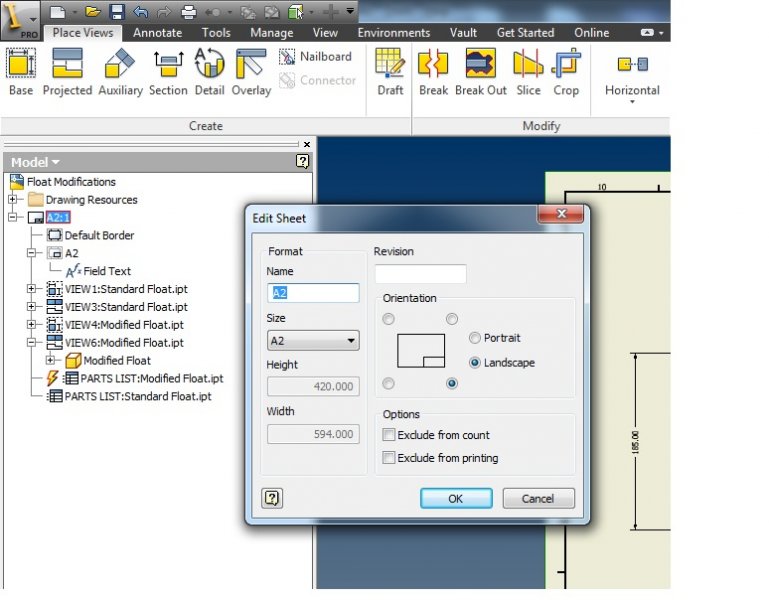The image size is (769, 600).
Task: Click the Save icon
Action: click(x=117, y=11)
